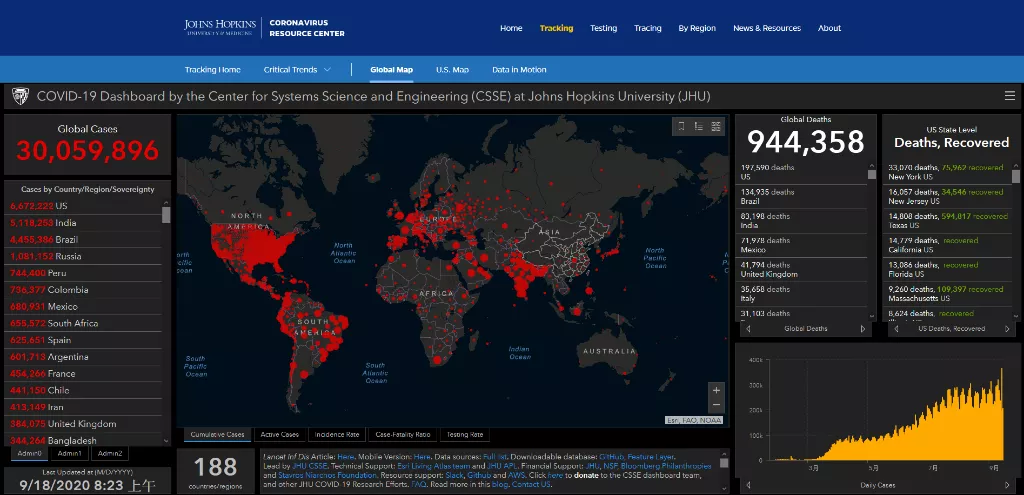Open the Contact US link
This screenshot has width=1024, height=495.
pyautogui.click(x=531, y=485)
